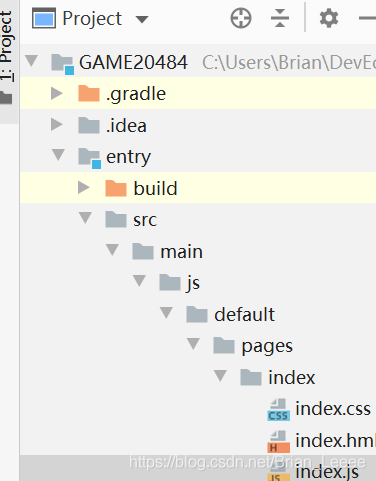Click the js folder icon
Screen dimensions: 376x481
point(170,282)
